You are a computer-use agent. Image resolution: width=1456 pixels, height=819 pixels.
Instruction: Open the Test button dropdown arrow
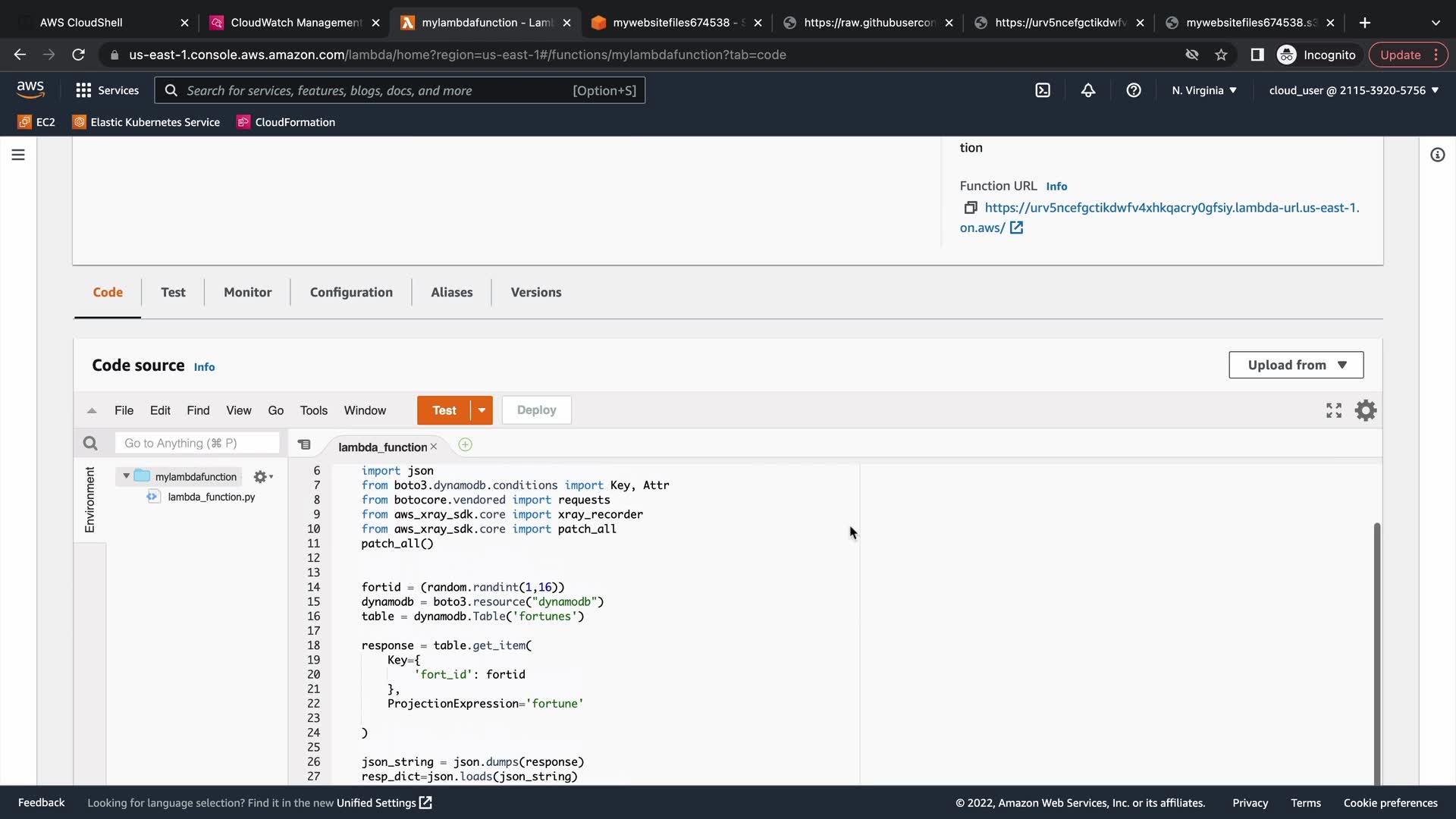(x=482, y=410)
